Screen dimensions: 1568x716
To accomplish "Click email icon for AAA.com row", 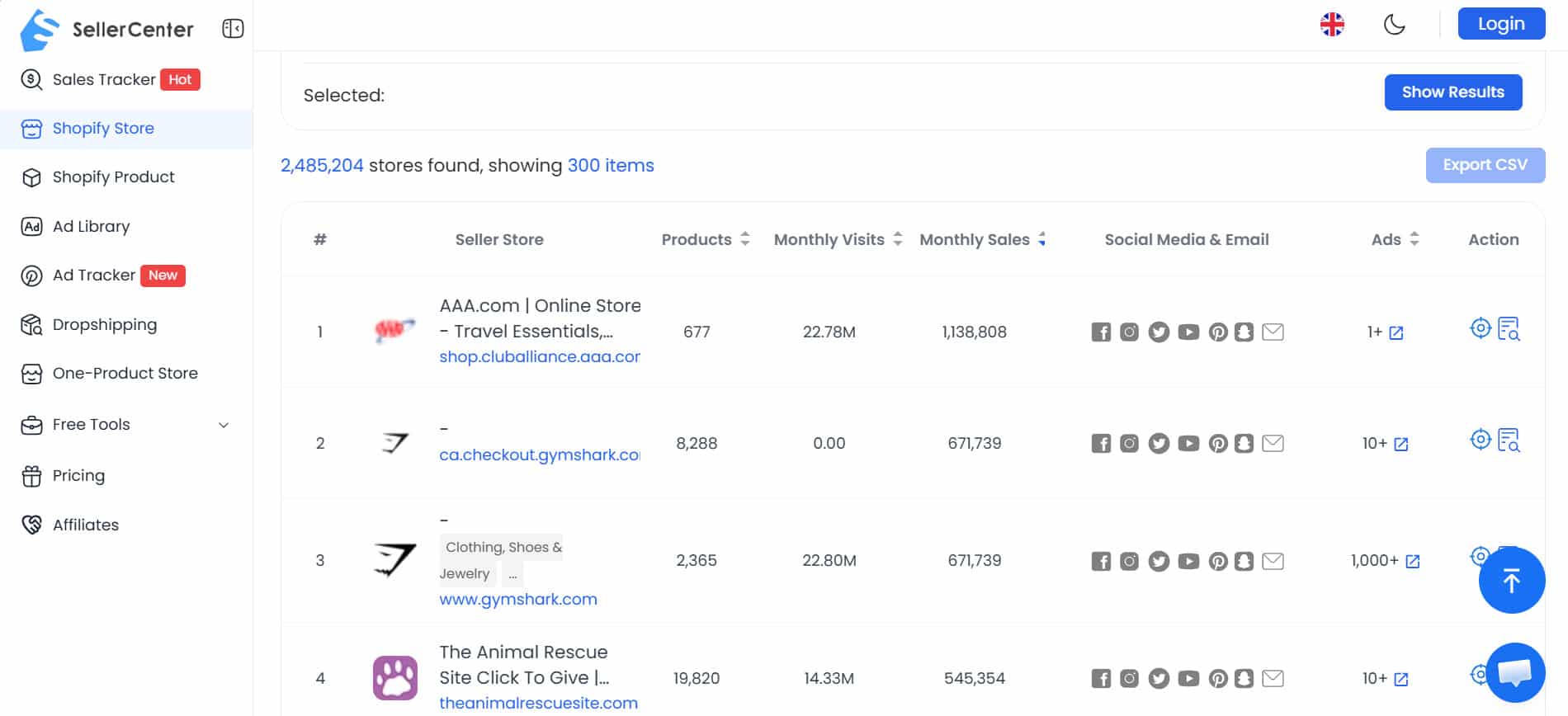I will pos(1273,332).
